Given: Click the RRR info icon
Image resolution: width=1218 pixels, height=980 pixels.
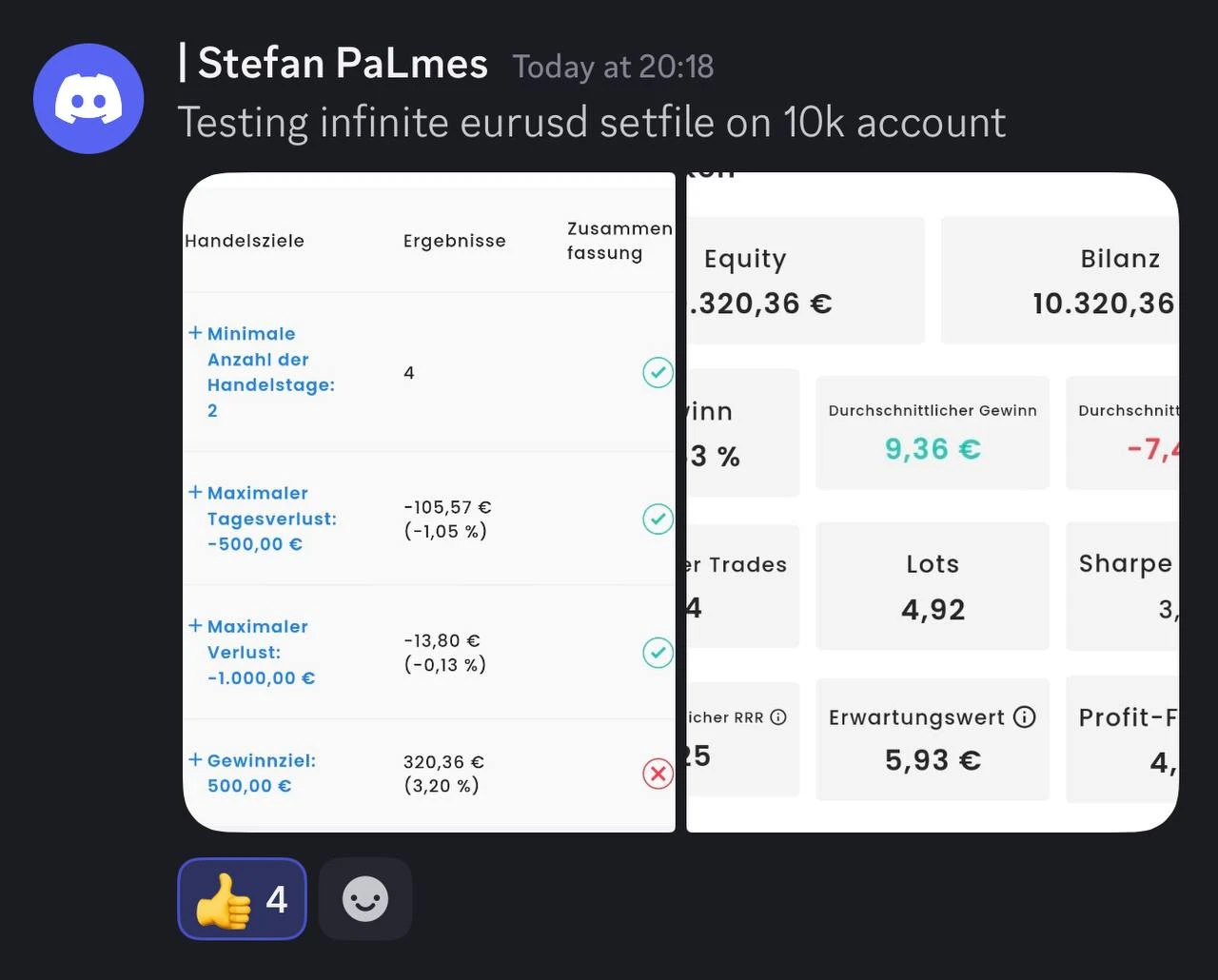Looking at the screenshot, I should click(778, 717).
